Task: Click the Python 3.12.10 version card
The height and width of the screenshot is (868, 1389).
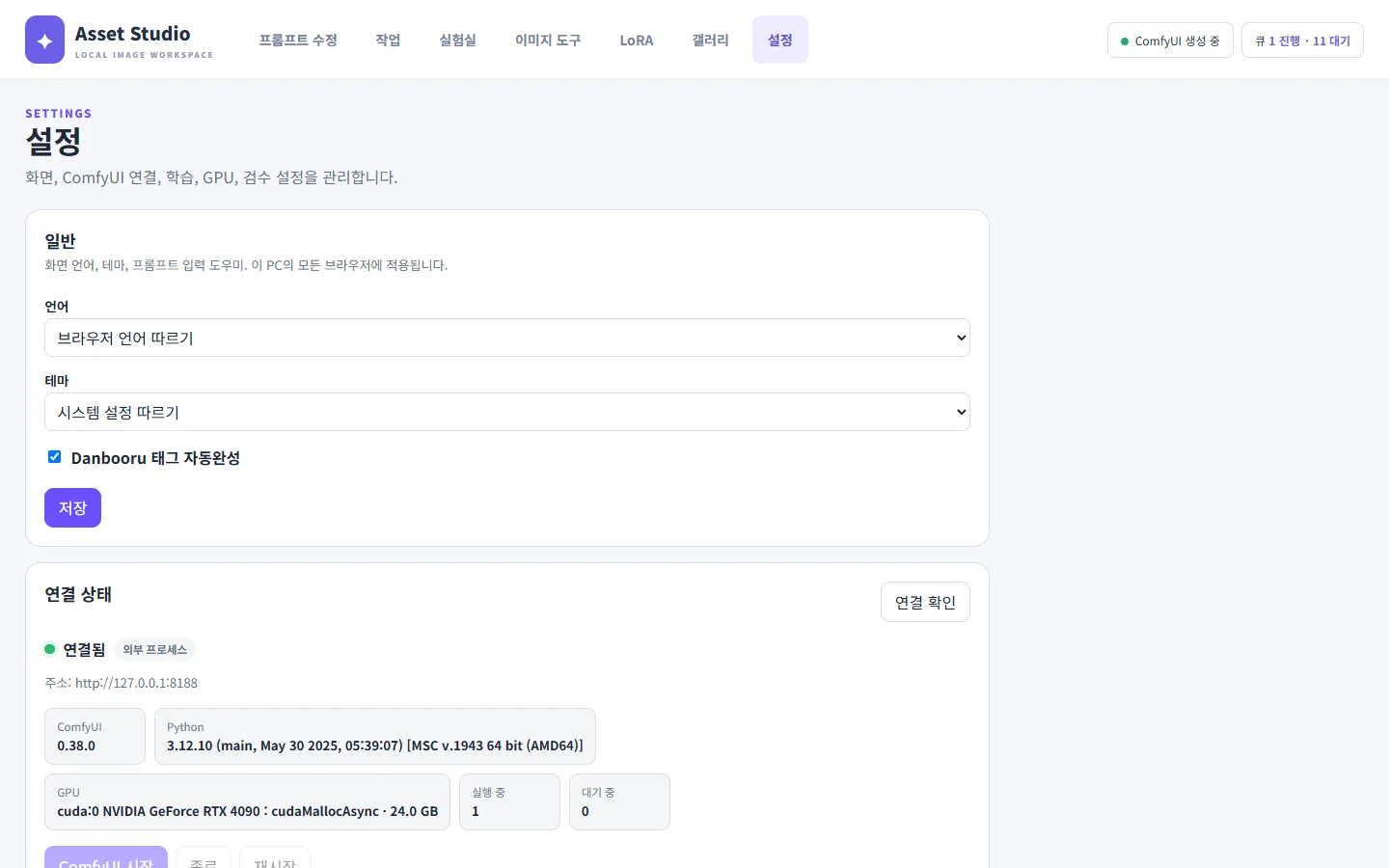Action: point(375,736)
